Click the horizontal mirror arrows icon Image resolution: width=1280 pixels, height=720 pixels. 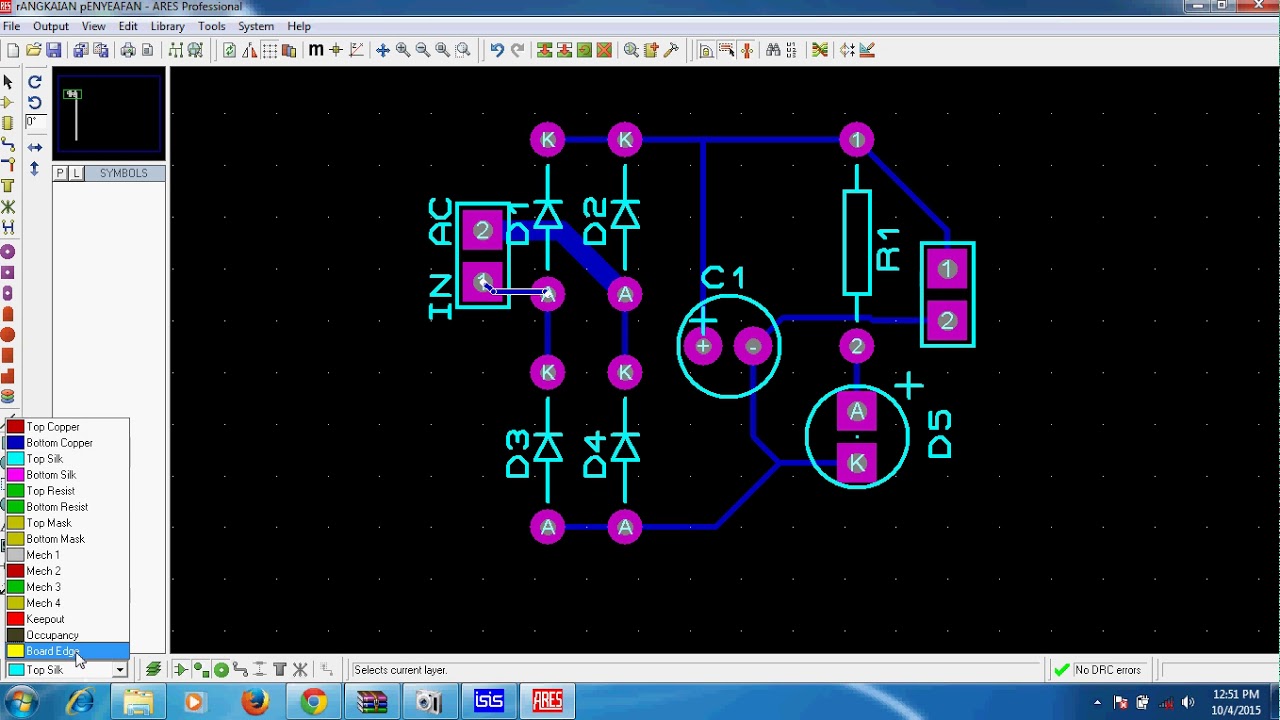(35, 147)
